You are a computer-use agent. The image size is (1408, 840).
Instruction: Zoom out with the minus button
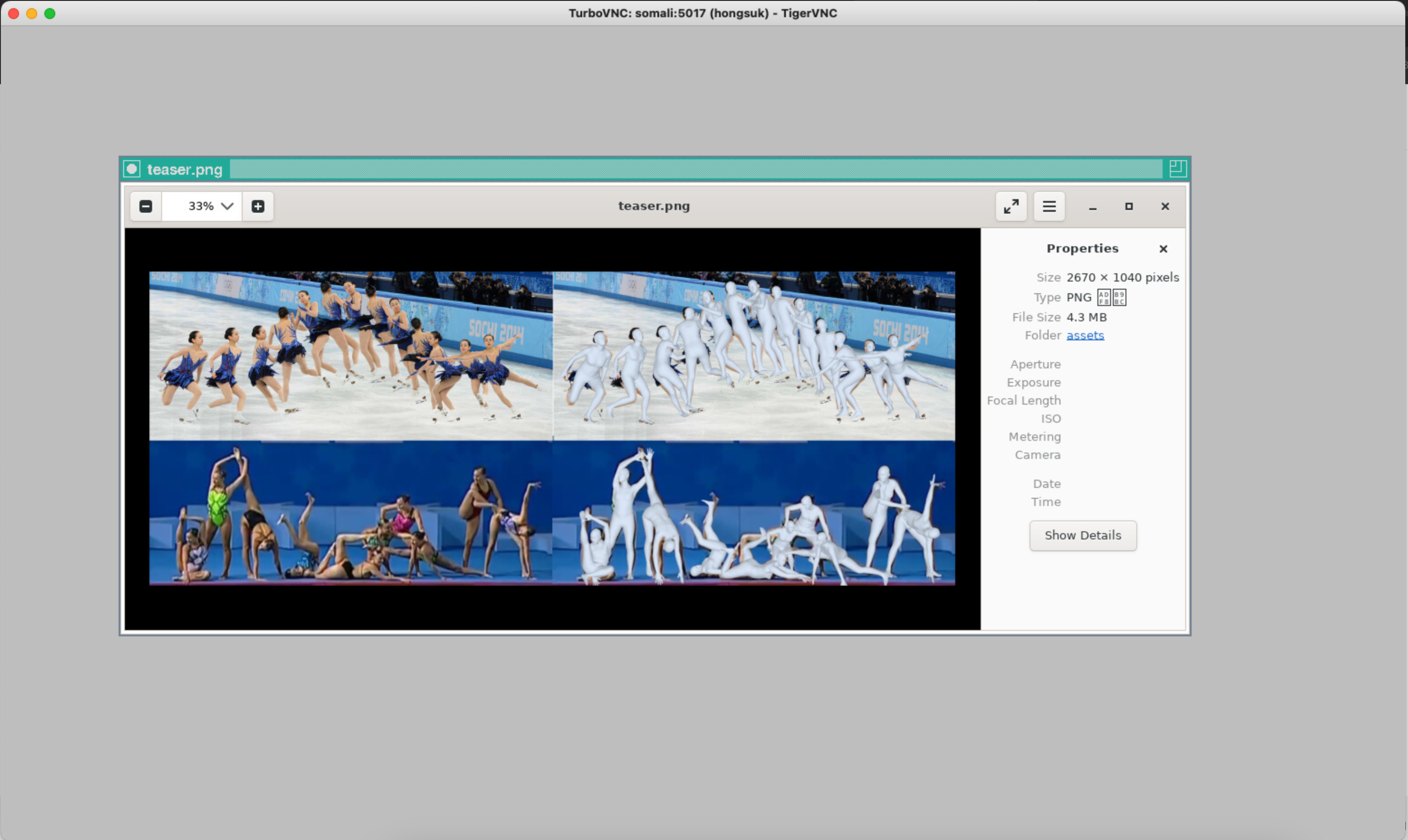point(145,206)
